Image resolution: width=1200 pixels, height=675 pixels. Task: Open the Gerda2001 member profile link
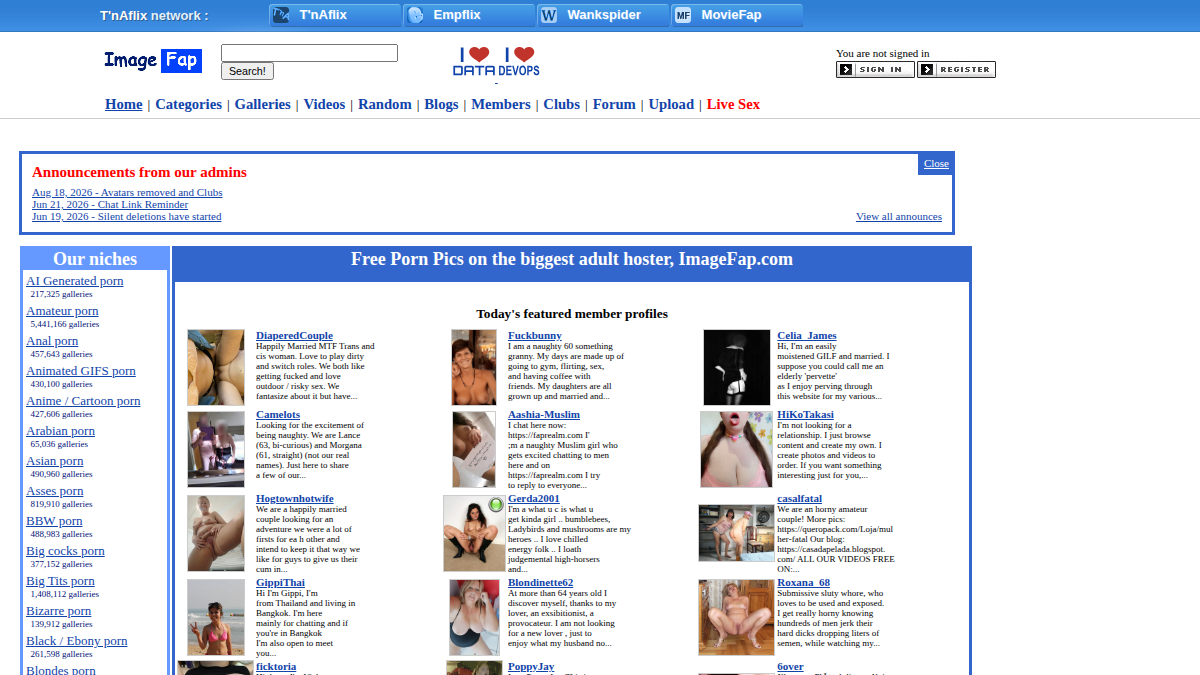pos(534,498)
